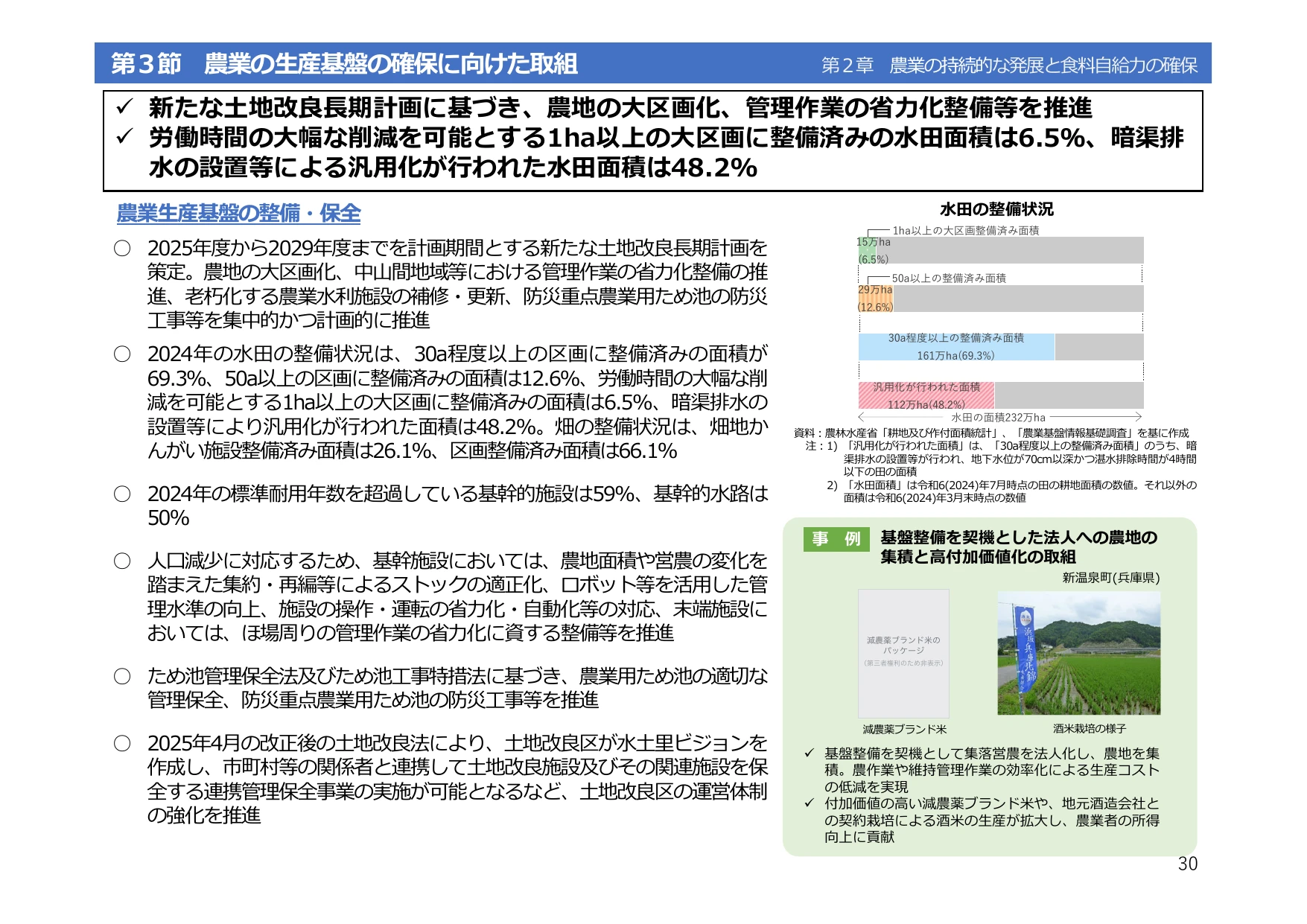Click the orange 29万ha (12.6%) bar segment

pyautogui.click(x=876, y=299)
